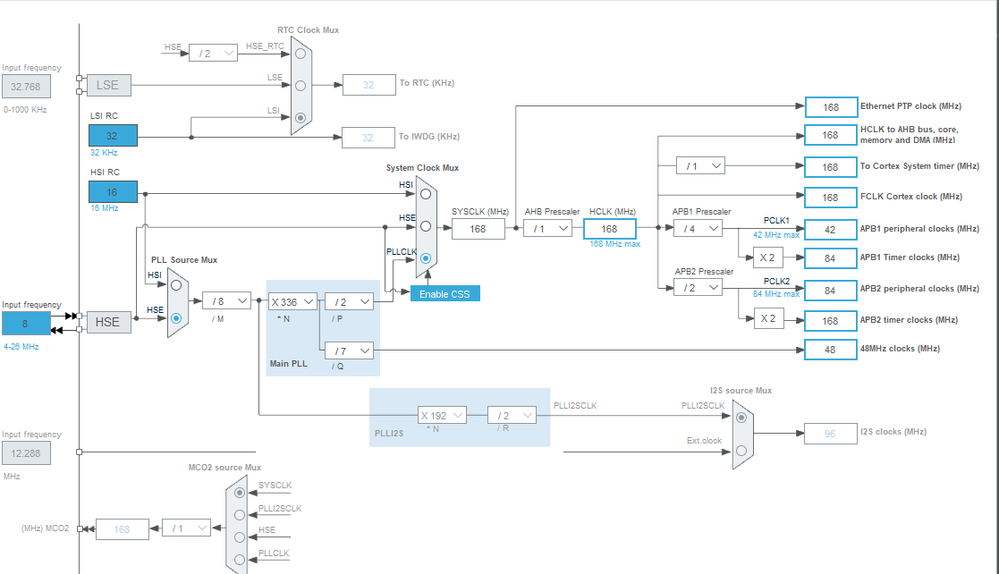Click the To RTC (KHz) output value
The image size is (999, 574).
point(369,85)
